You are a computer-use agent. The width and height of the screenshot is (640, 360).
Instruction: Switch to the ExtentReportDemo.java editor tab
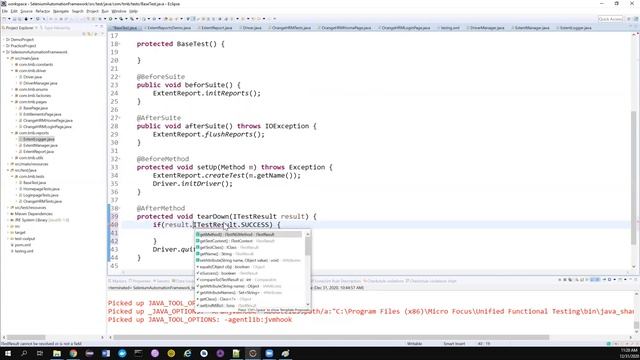pyautogui.click(x=168, y=28)
